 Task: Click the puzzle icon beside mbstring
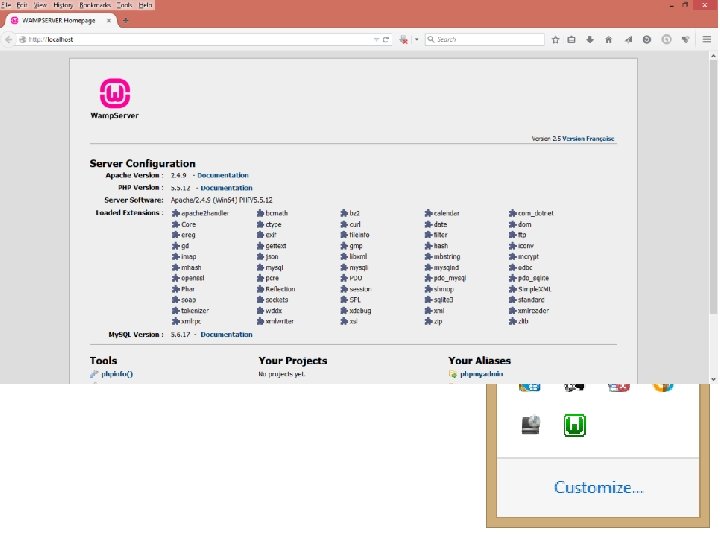tap(428, 257)
